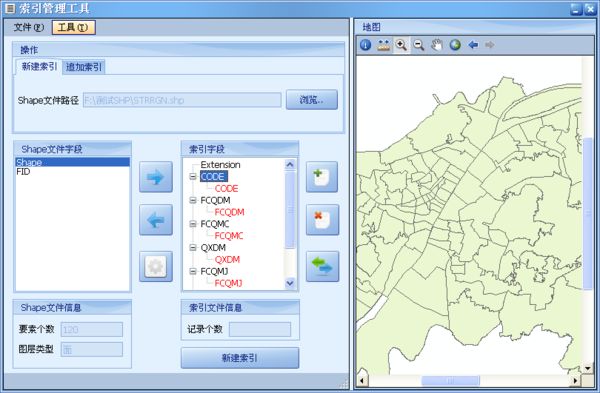Image resolution: width=600 pixels, height=393 pixels.
Task: Activate the zoom in magnifier
Action: (401, 45)
